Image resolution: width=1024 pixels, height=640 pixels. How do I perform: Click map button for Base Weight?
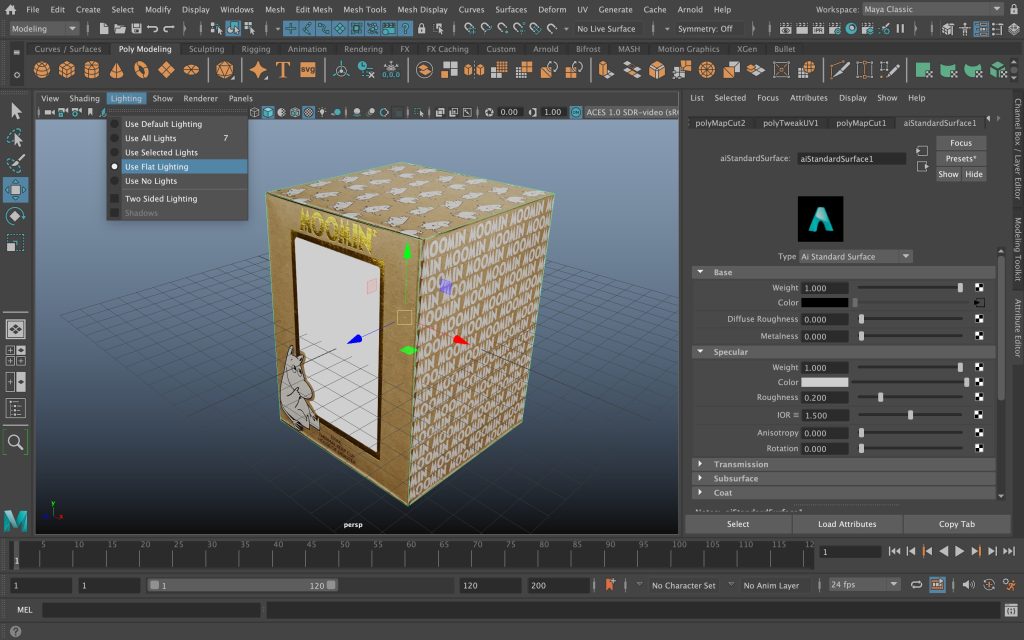[x=979, y=288]
